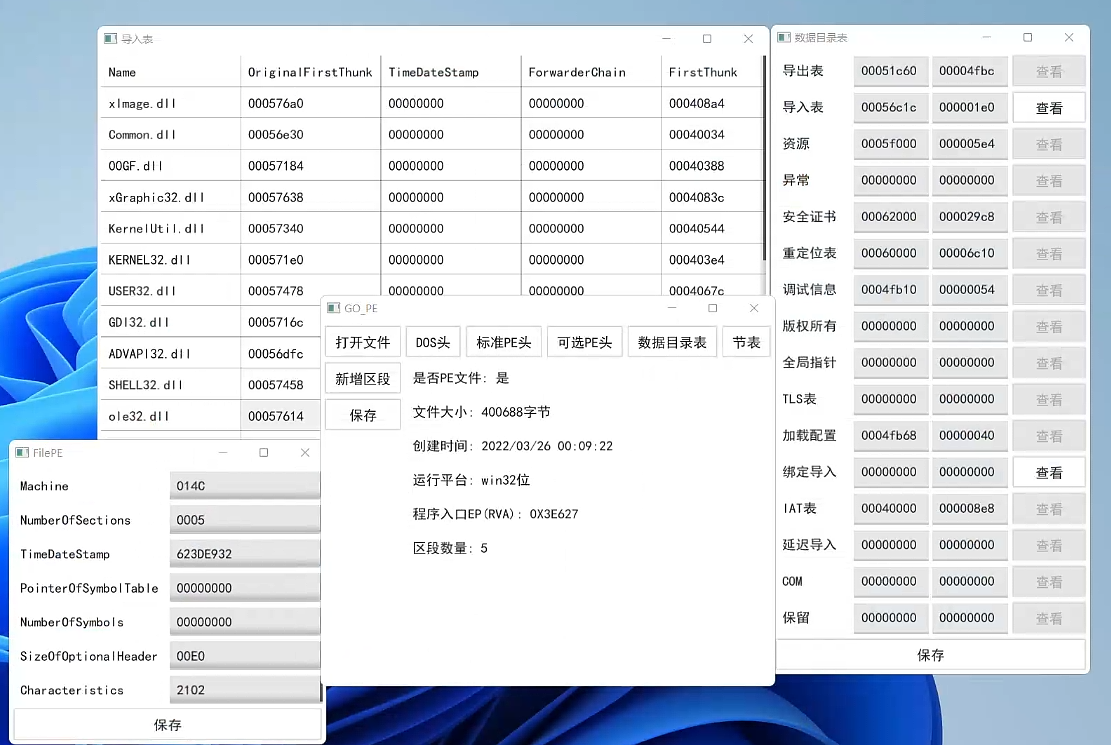Open 节表 from GO_PE toolbar
This screenshot has width=1111, height=745.
coord(746,342)
